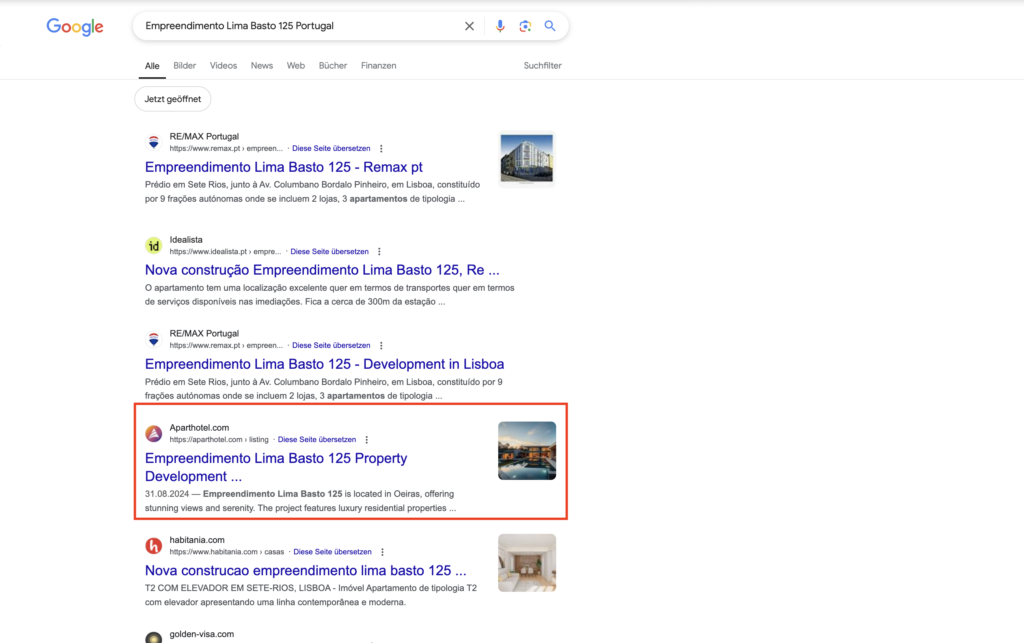Click the magnifying glass search icon
1024x643 pixels.
[550, 26]
